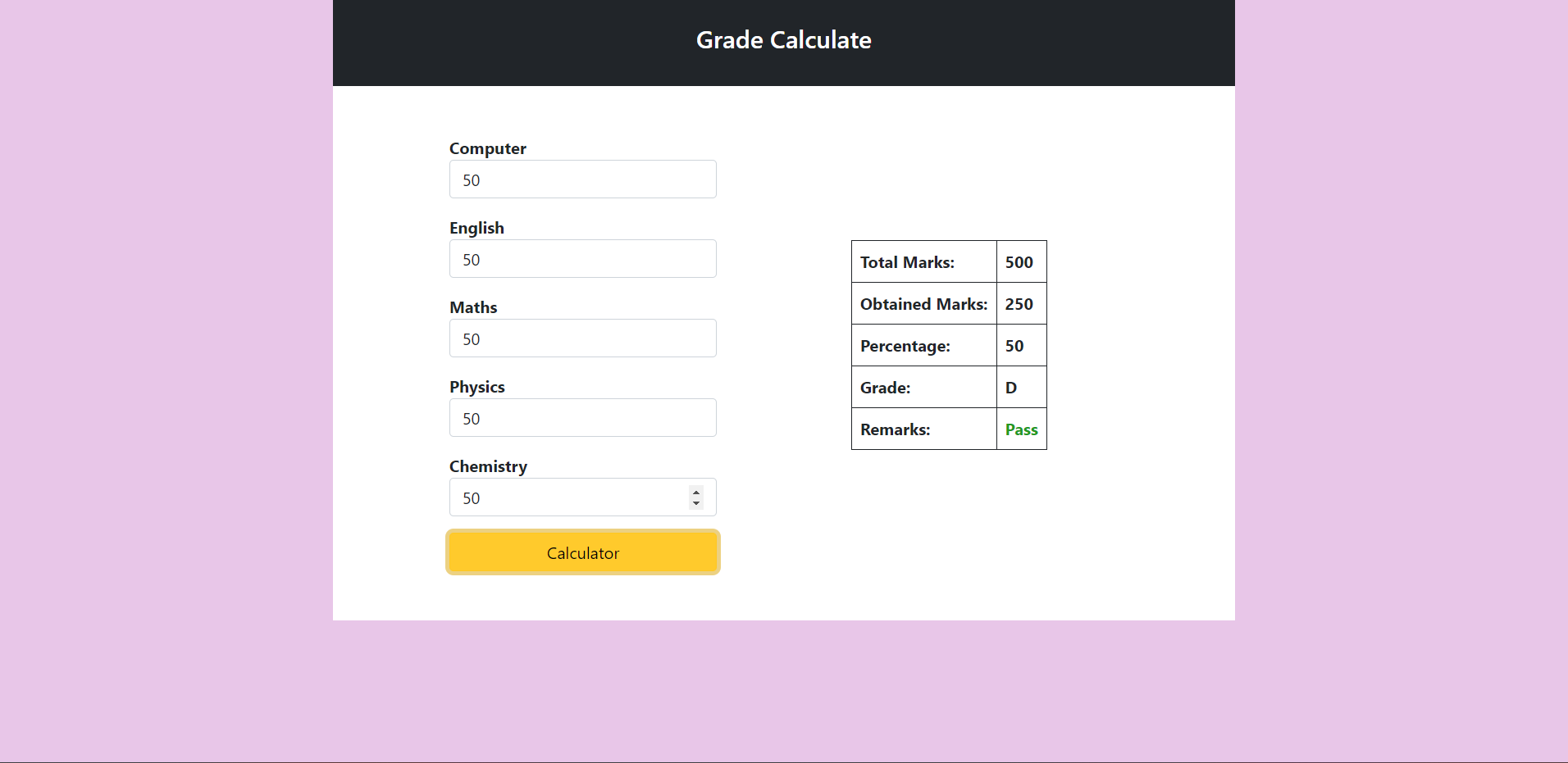Click the Chemistry spinner down arrow
This screenshot has height=763, width=1568.
pos(696,502)
